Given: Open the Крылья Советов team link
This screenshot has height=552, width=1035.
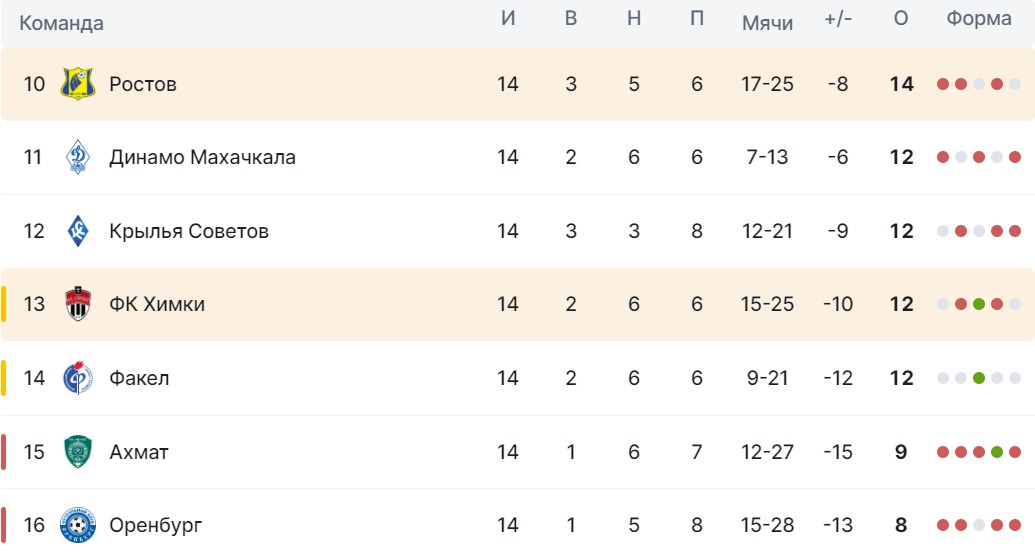Looking at the screenshot, I should 189,231.
